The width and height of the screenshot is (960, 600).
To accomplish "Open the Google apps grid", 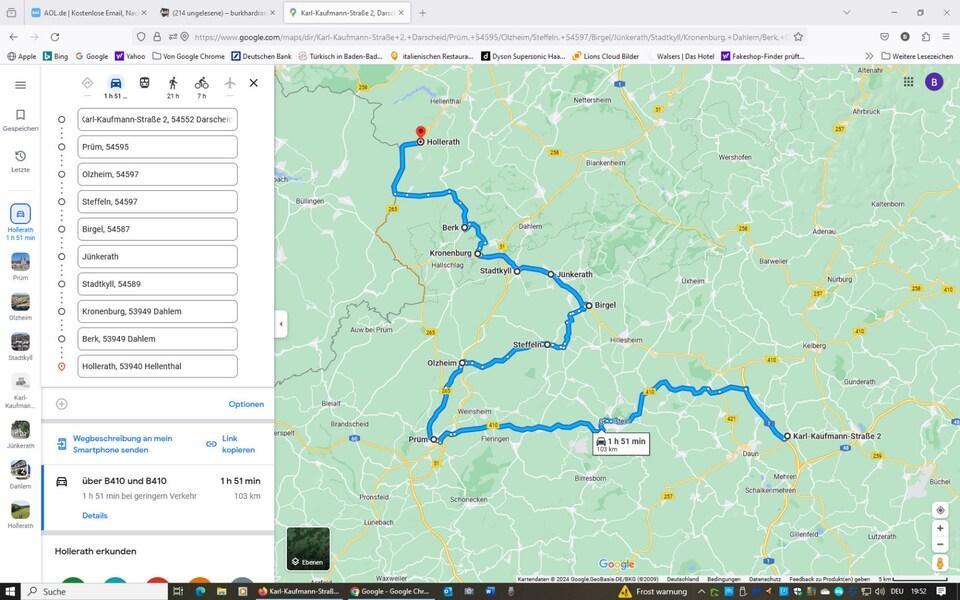I will [908, 82].
